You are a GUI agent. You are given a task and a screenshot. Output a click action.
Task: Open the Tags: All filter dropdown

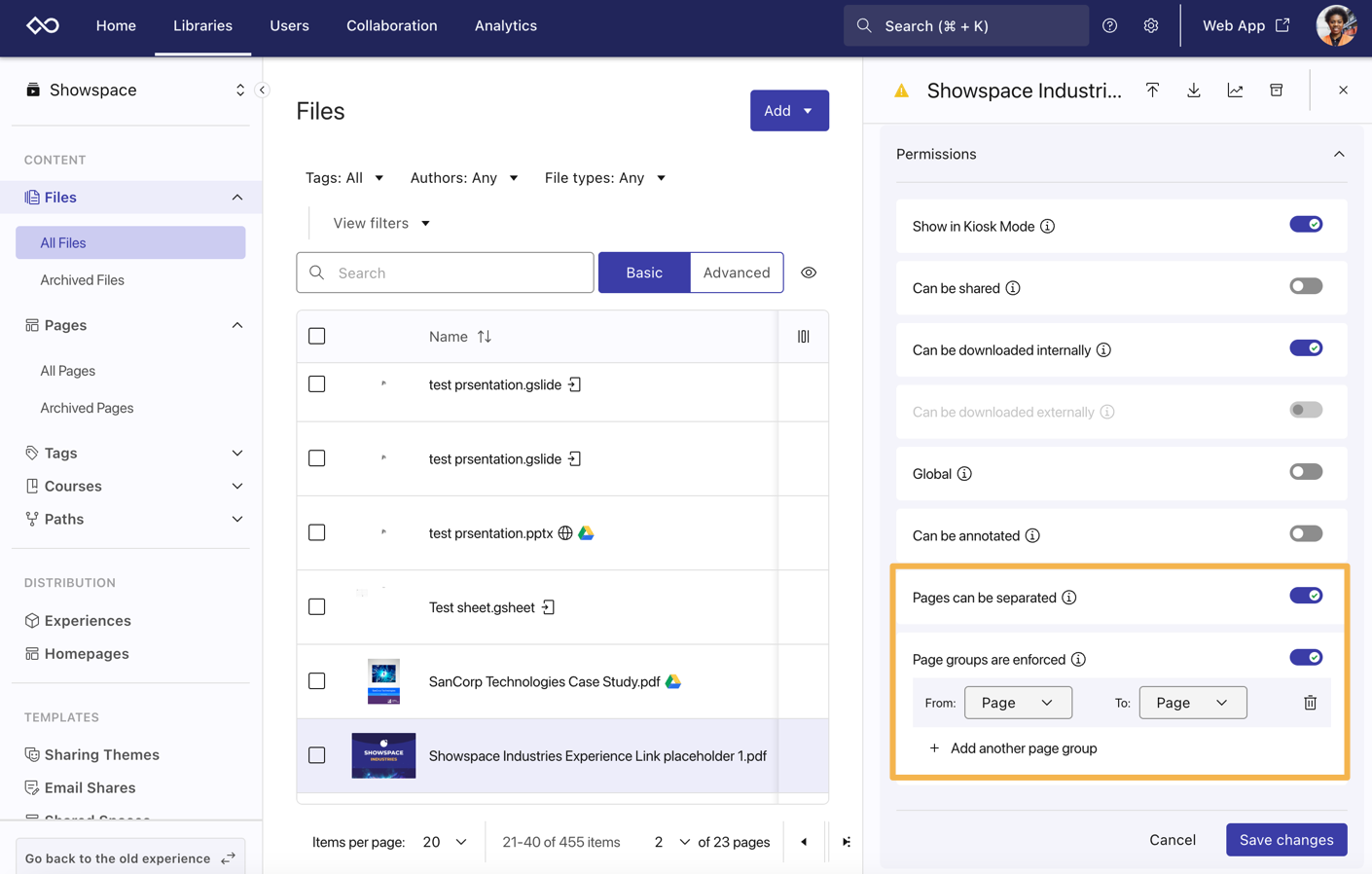pyautogui.click(x=344, y=178)
